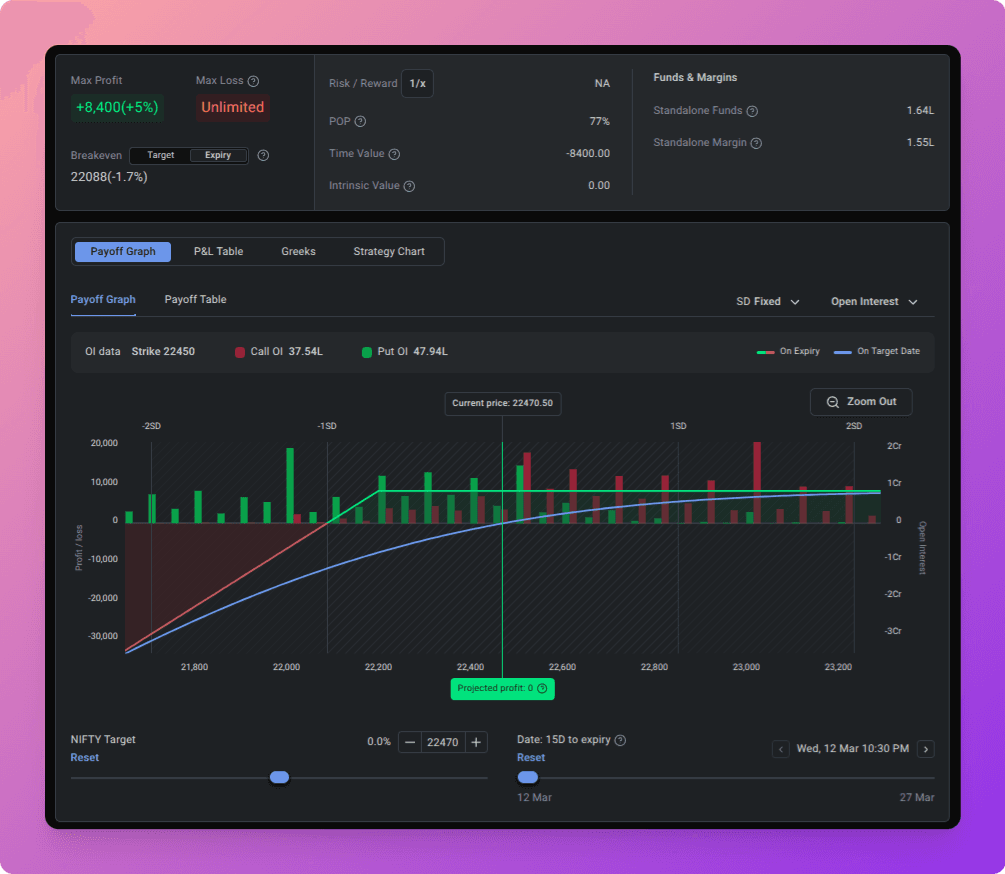The width and height of the screenshot is (1005, 874).
Task: Click the Put OI green color swatch
Action: pos(367,352)
